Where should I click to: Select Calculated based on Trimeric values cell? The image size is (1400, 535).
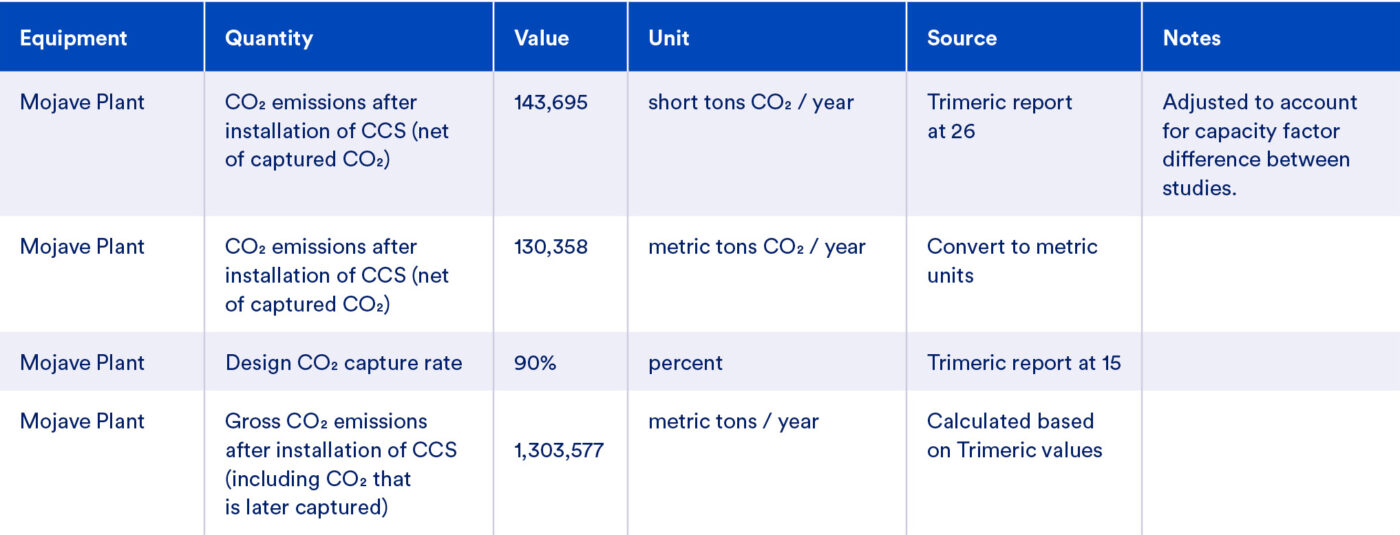pyautogui.click(x=1015, y=435)
